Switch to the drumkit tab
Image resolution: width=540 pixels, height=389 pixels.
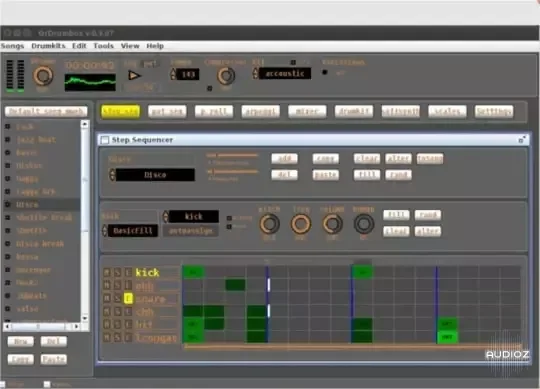354,112
